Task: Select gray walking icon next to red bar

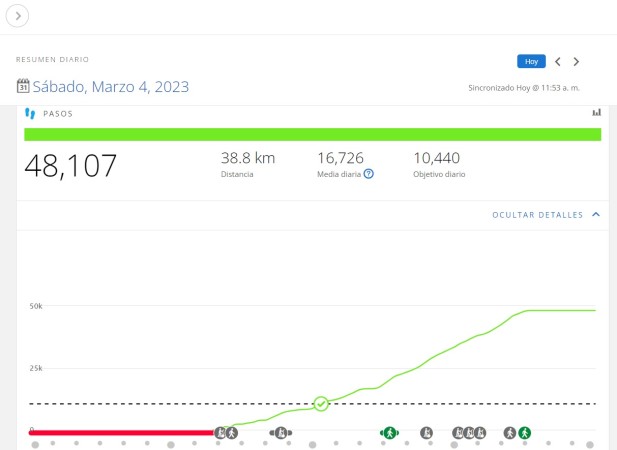Action: pyautogui.click(x=232, y=433)
